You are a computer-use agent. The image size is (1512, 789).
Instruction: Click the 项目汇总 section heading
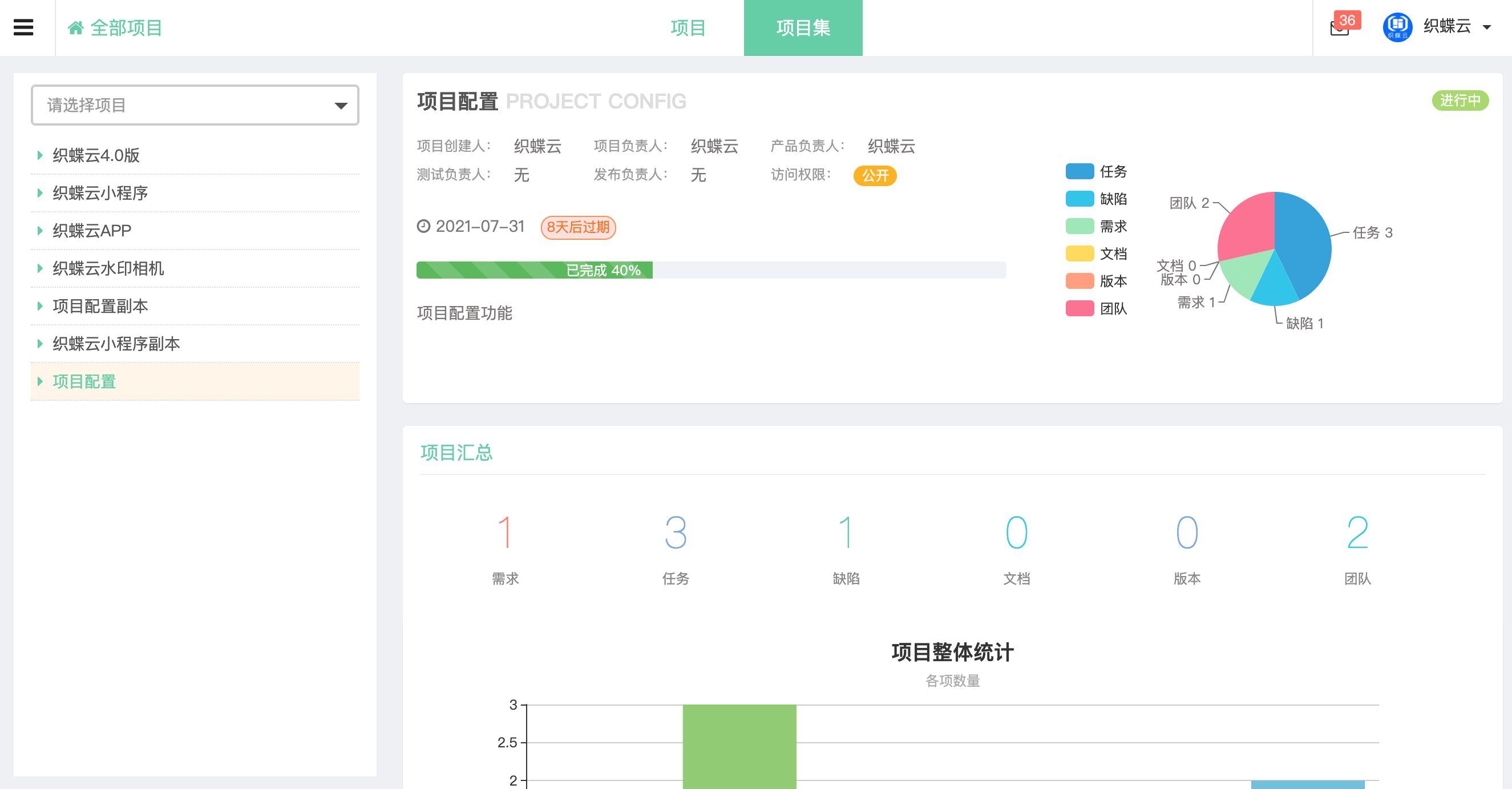tap(456, 452)
